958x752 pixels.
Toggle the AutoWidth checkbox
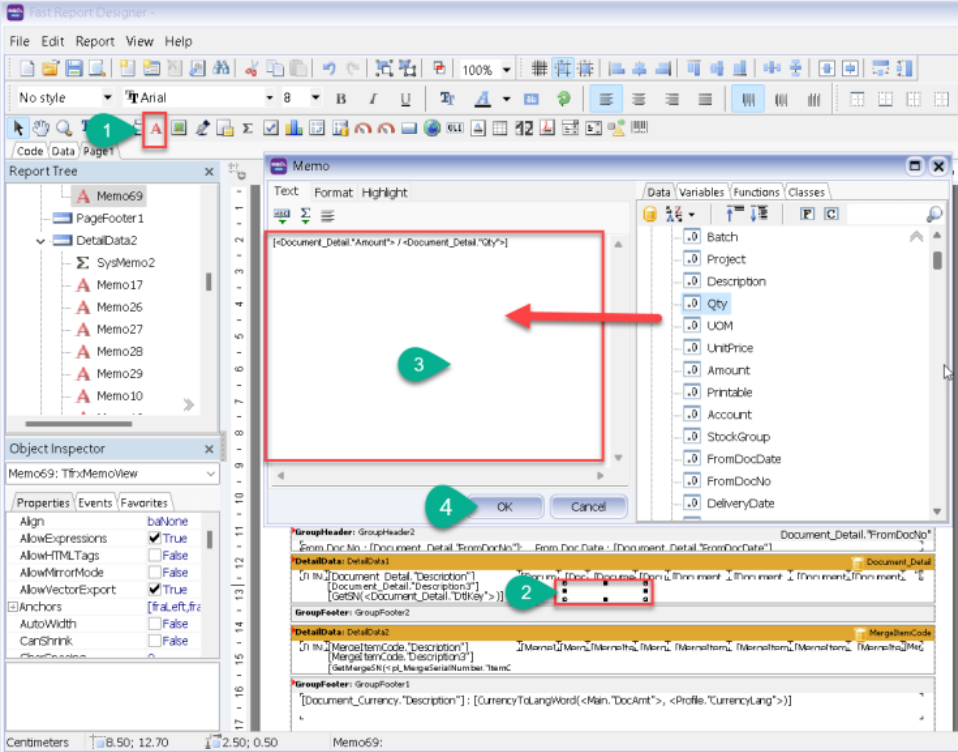point(154,624)
